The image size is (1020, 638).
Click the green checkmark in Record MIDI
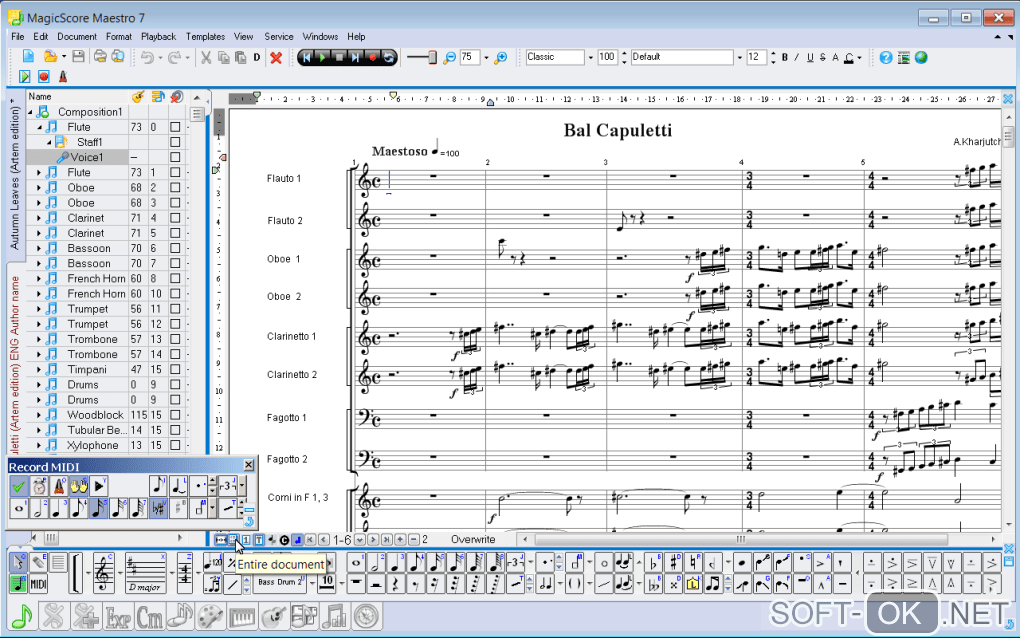(x=19, y=486)
